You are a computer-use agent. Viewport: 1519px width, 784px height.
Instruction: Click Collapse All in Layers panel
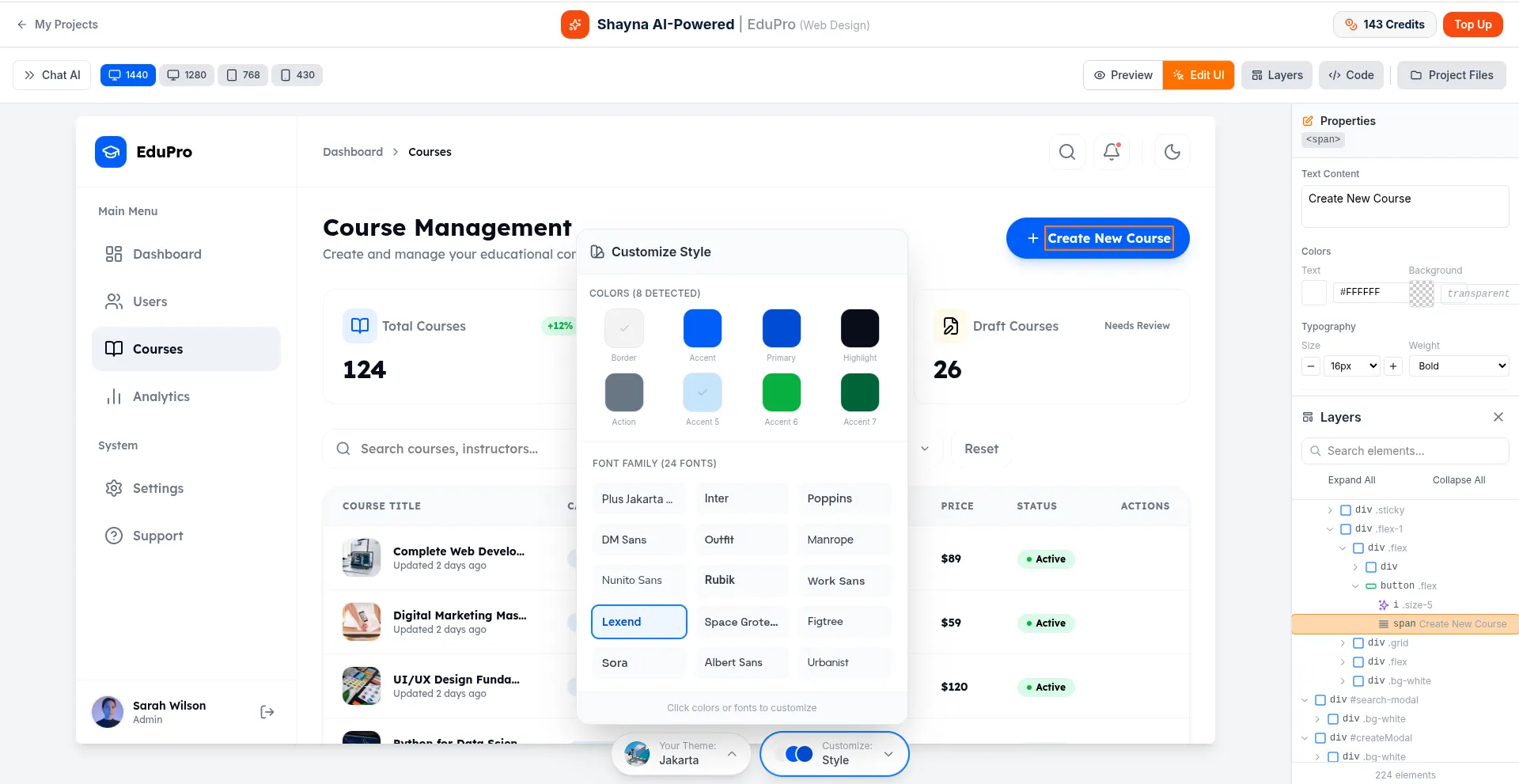[x=1458, y=480]
